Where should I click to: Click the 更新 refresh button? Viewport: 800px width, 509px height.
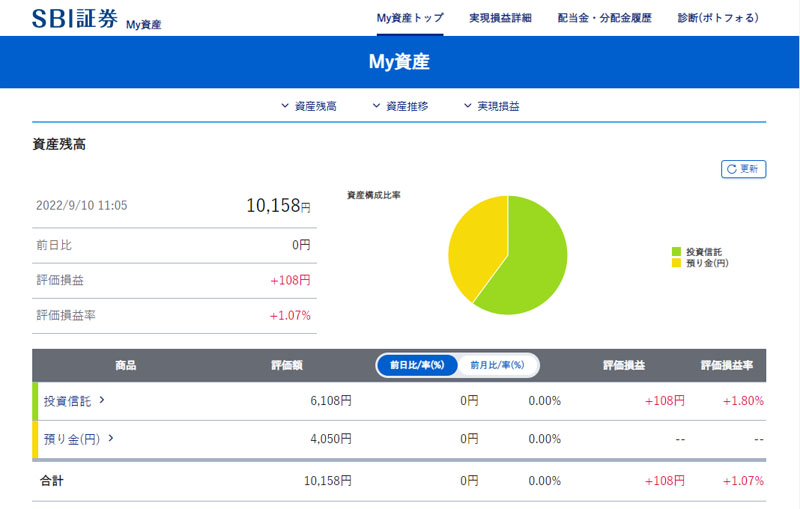(x=743, y=169)
